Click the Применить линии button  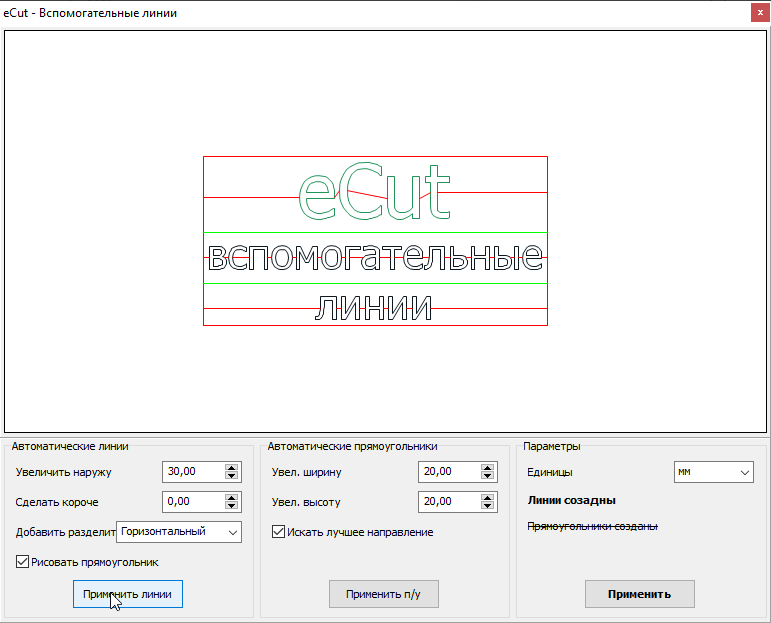pyautogui.click(x=128, y=594)
